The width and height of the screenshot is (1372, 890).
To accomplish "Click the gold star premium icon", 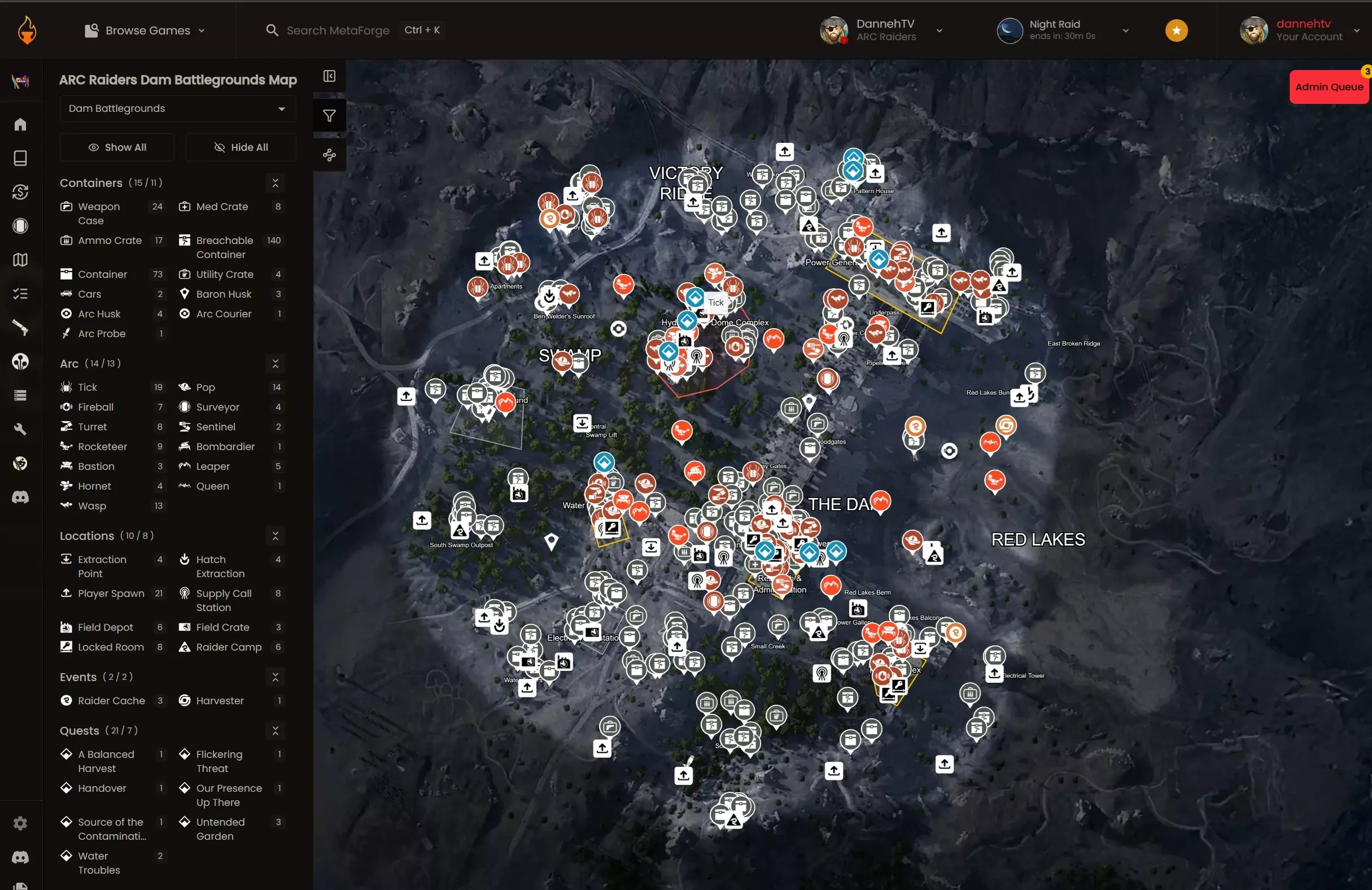I will click(1176, 30).
